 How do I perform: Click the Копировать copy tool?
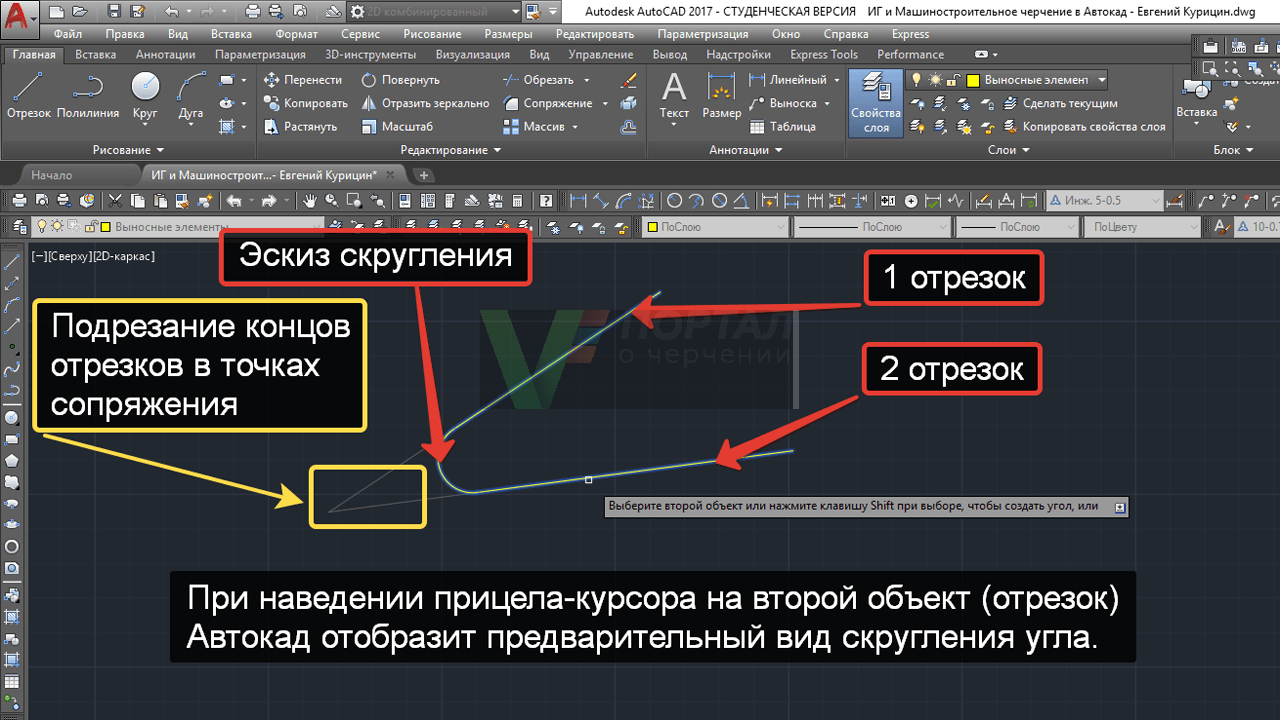[305, 103]
